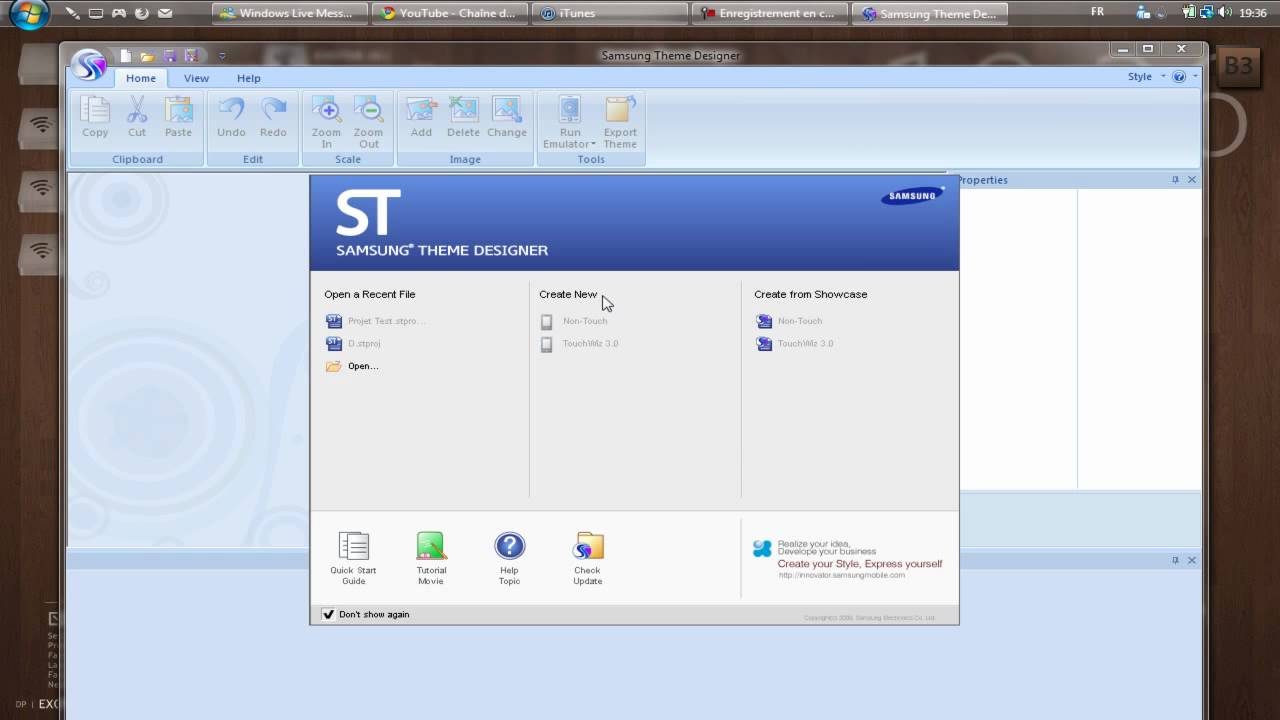Screen dimensions: 1280x720
Task: Click the 19:36 system clock
Action: (1252, 14)
